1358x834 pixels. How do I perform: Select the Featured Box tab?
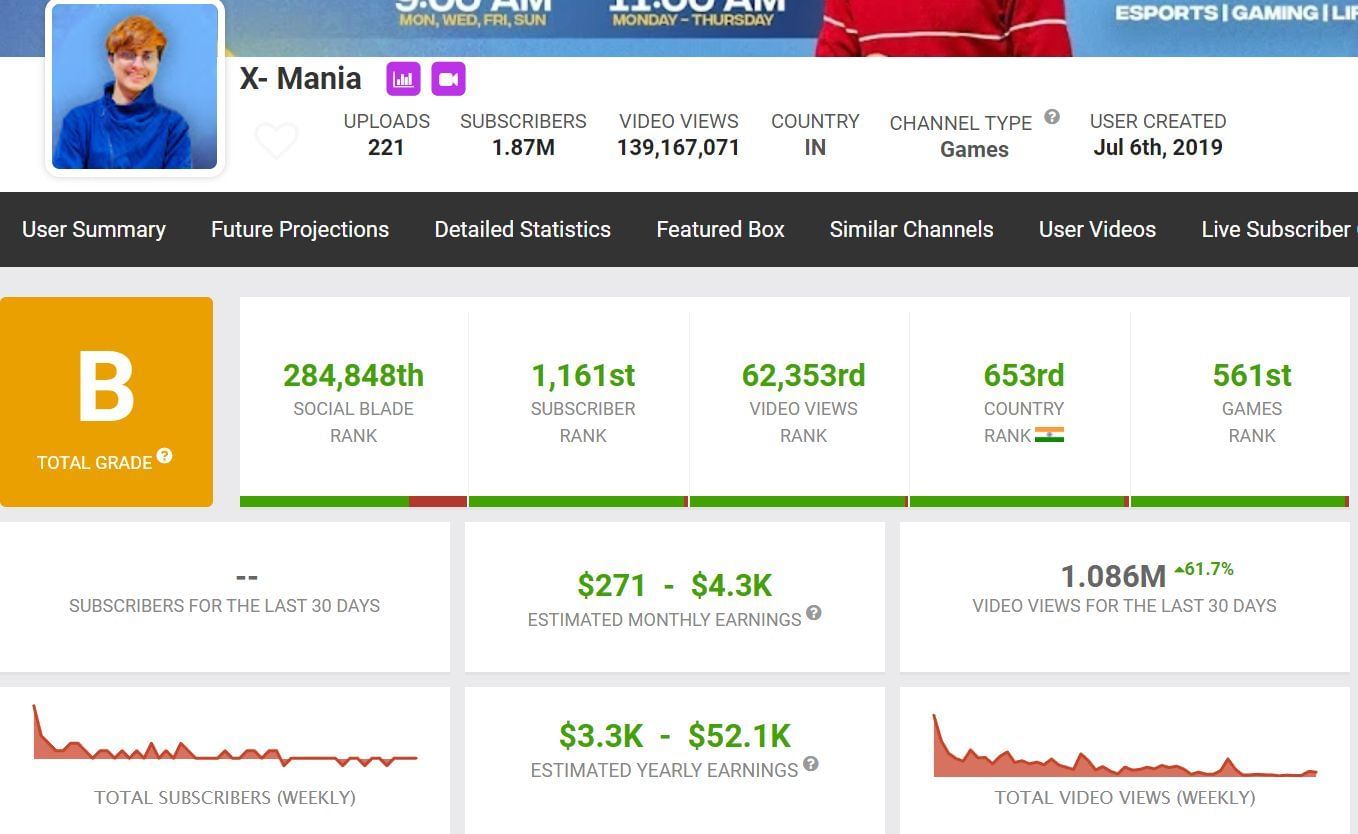720,229
